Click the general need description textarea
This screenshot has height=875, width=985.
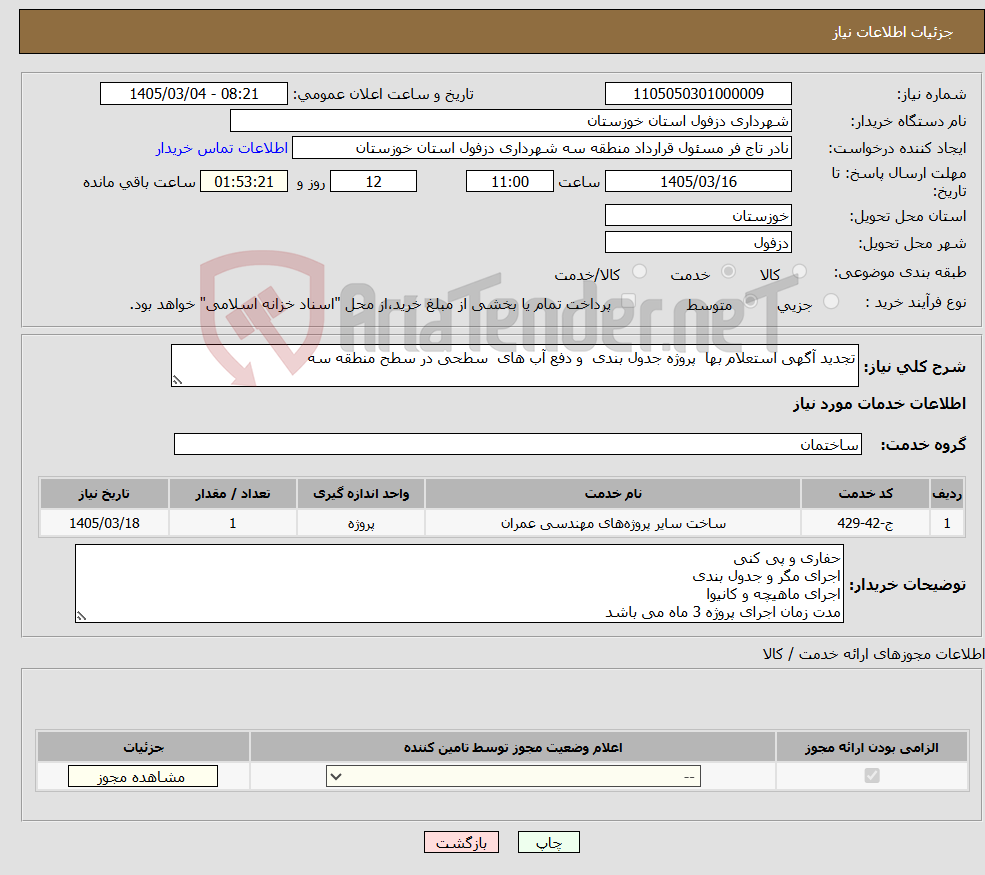coord(514,366)
